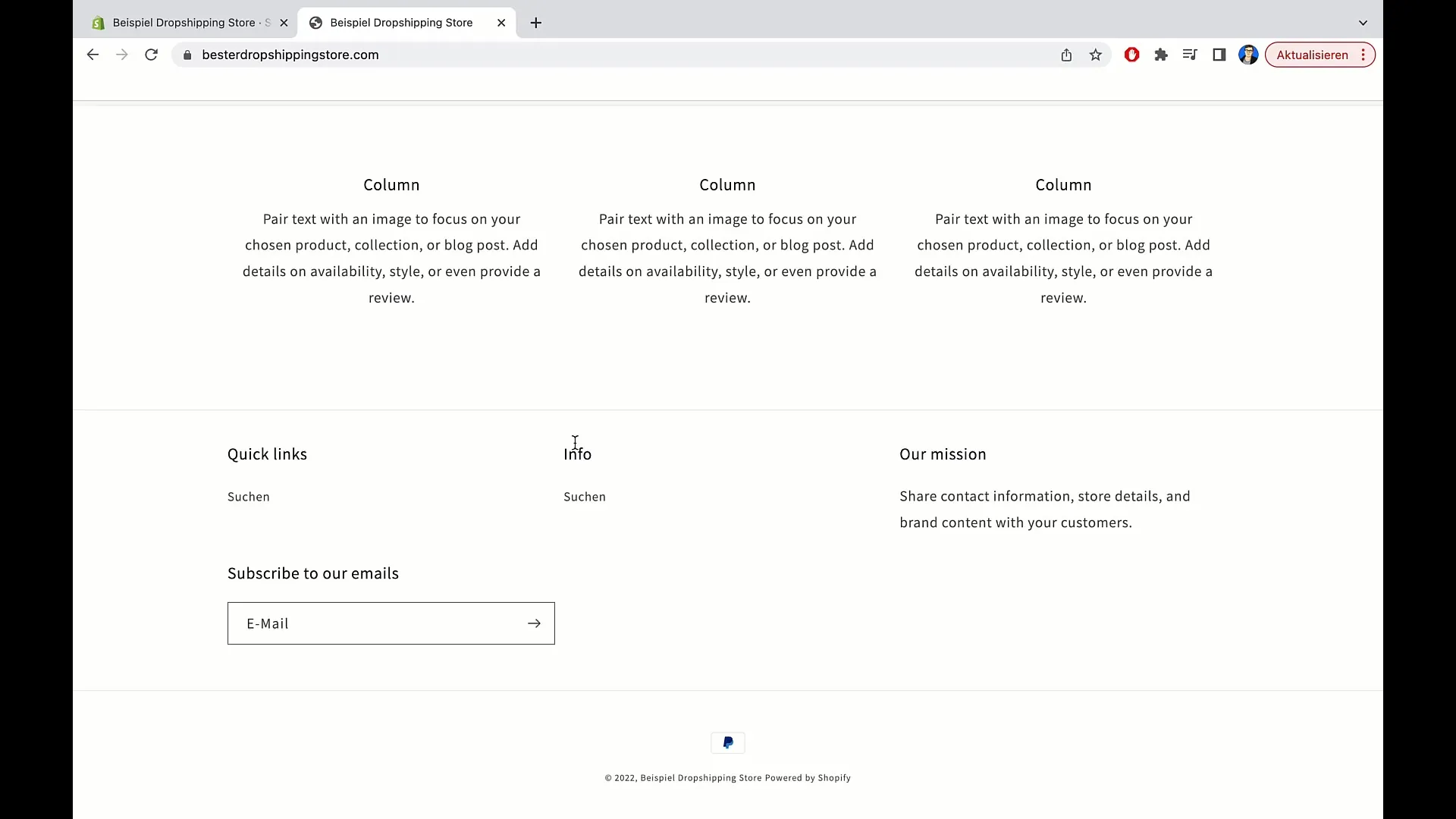Open Suchen link under Quick links
This screenshot has height=819, width=1456.
tap(249, 497)
